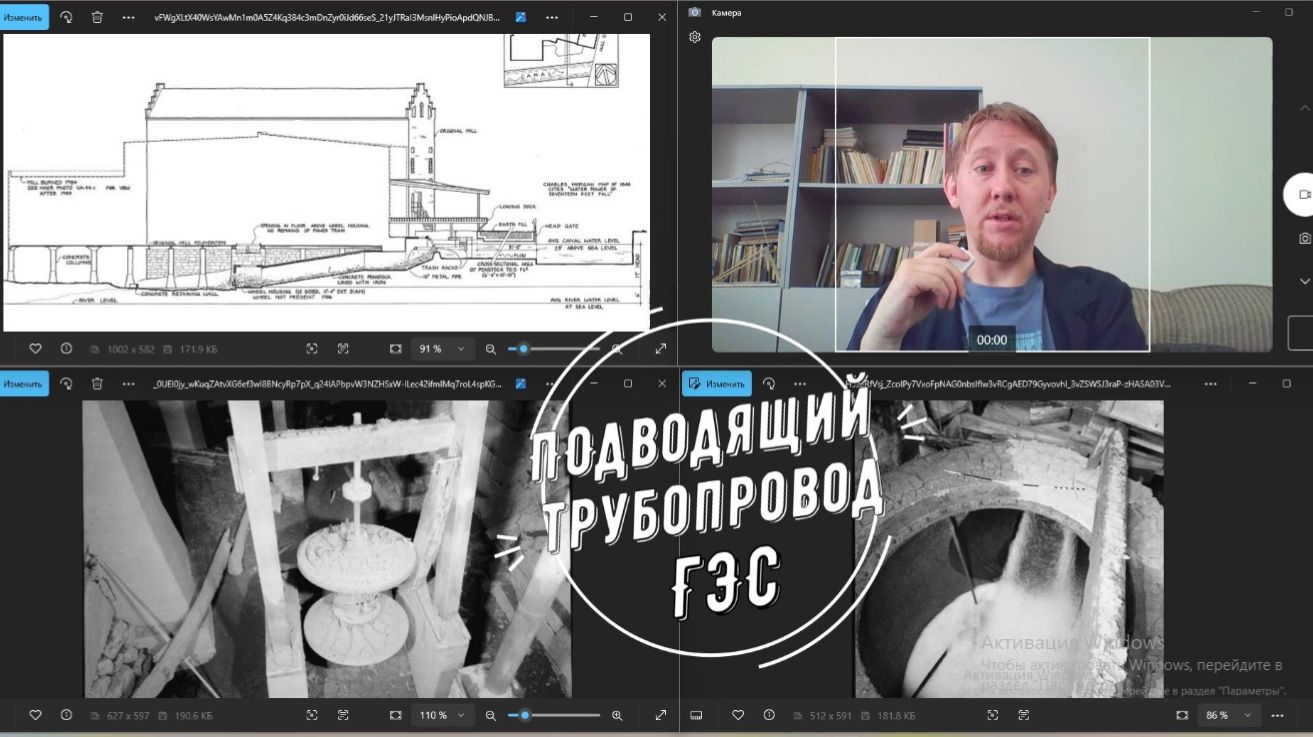Open the Designer icon in the diagram window
The height and width of the screenshot is (737, 1313).
point(521,17)
